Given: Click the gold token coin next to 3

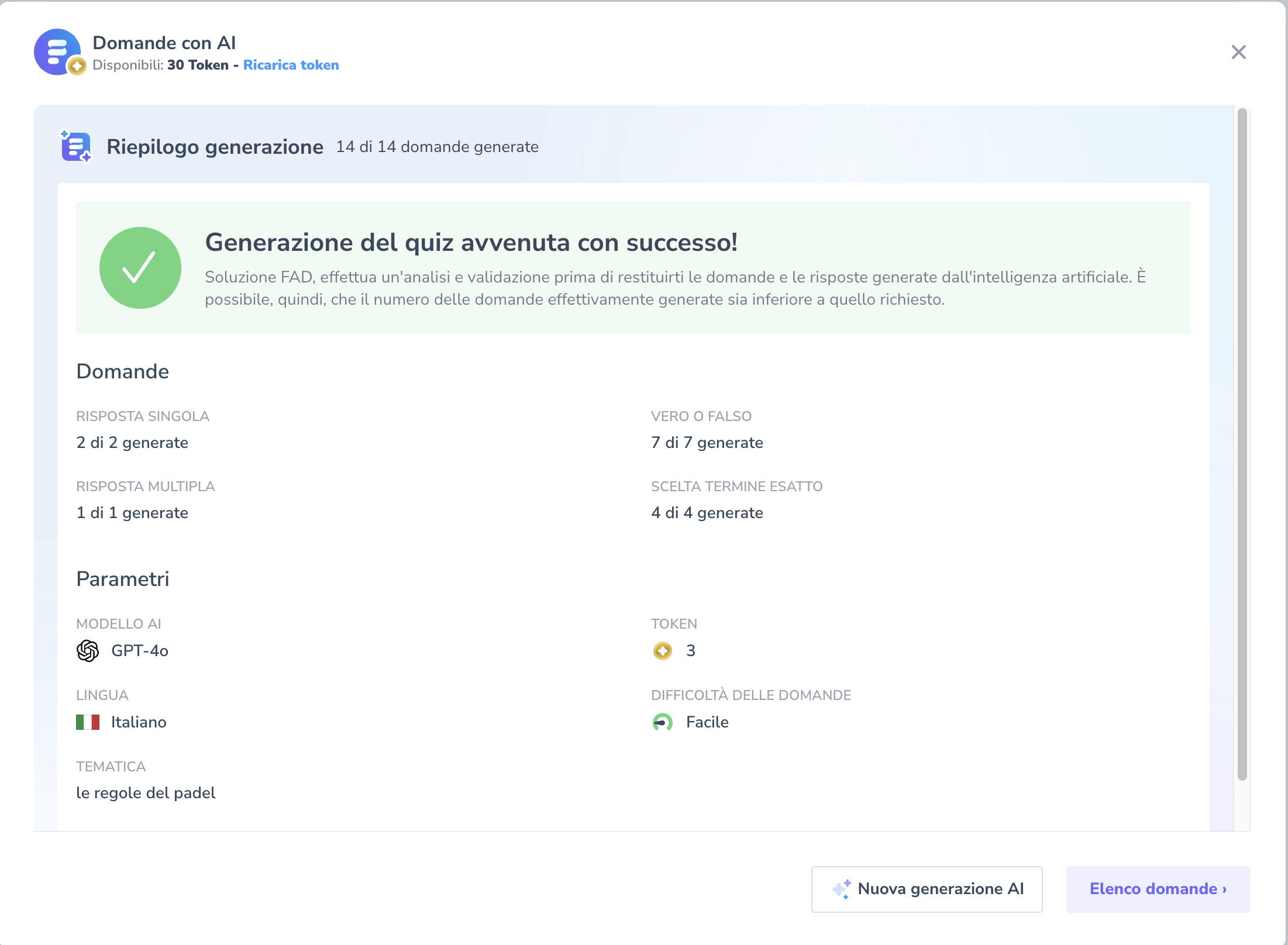Looking at the screenshot, I should 662,650.
